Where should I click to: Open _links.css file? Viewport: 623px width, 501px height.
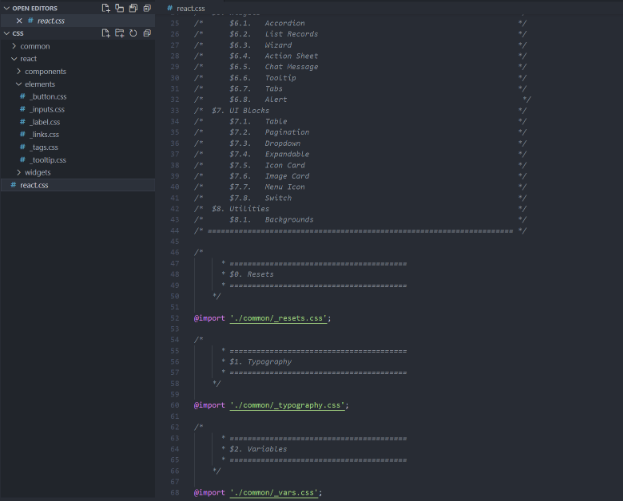pos(44,135)
